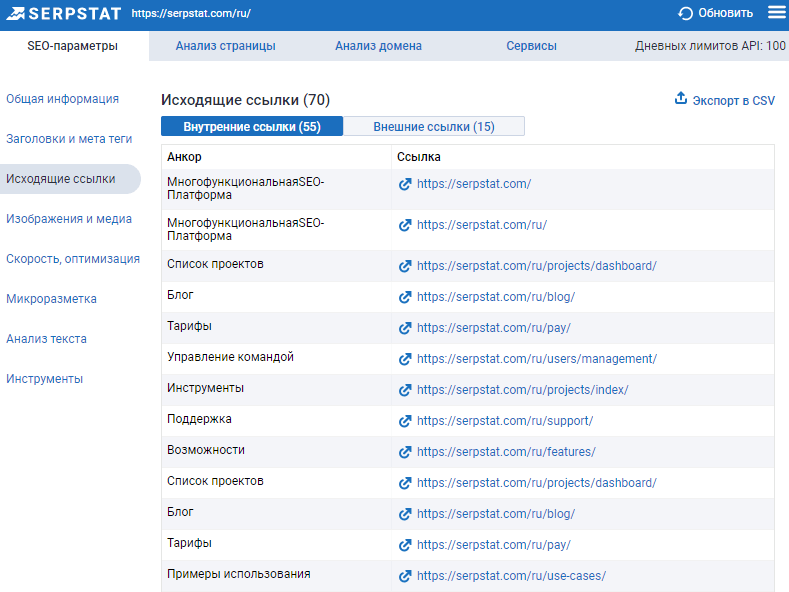Open first https://serpstat.com/ru/blog/ link

point(496,297)
